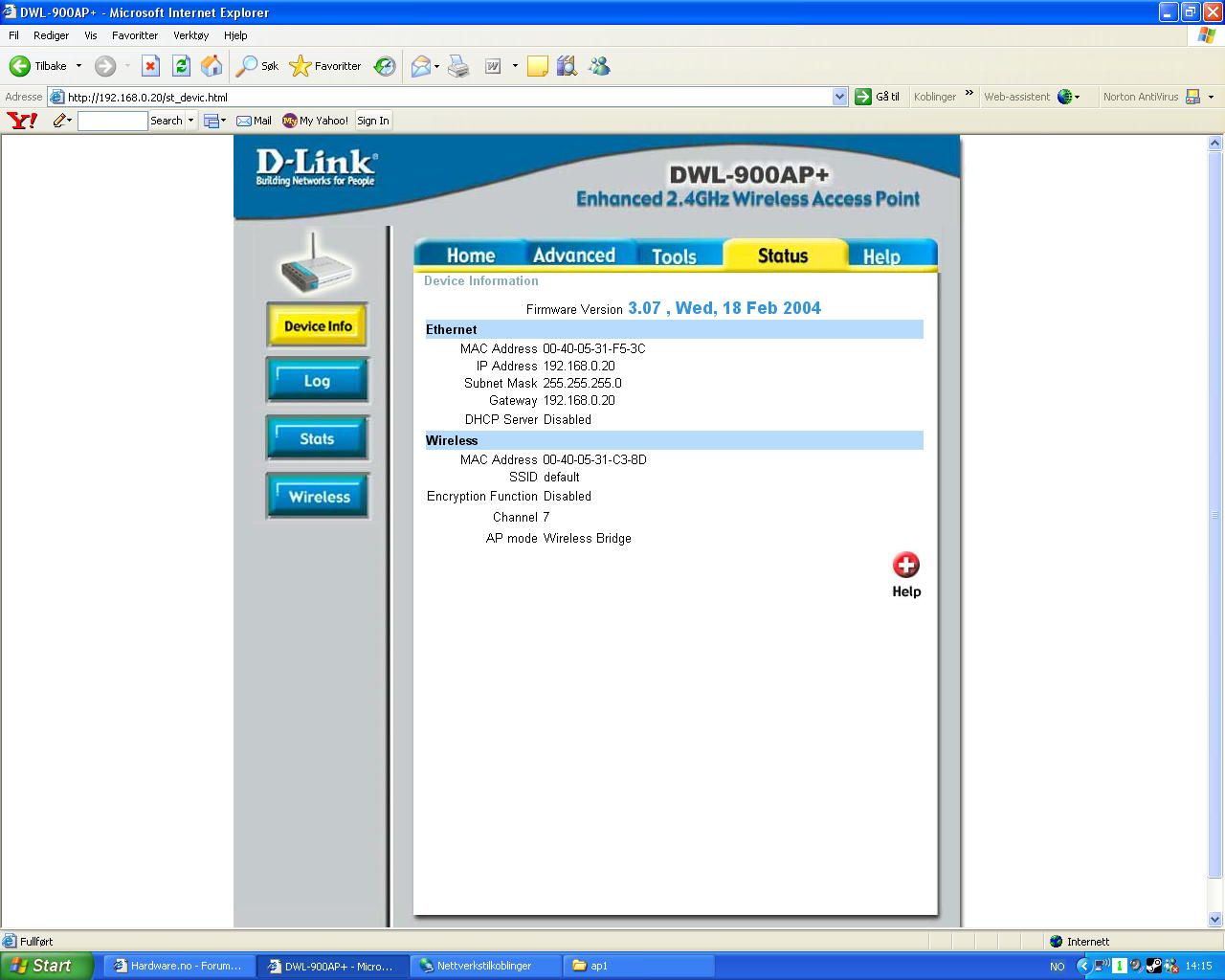Image resolution: width=1225 pixels, height=980 pixels.
Task: Open the Norton AntiVirus dropdown arrow
Action: tap(1211, 97)
